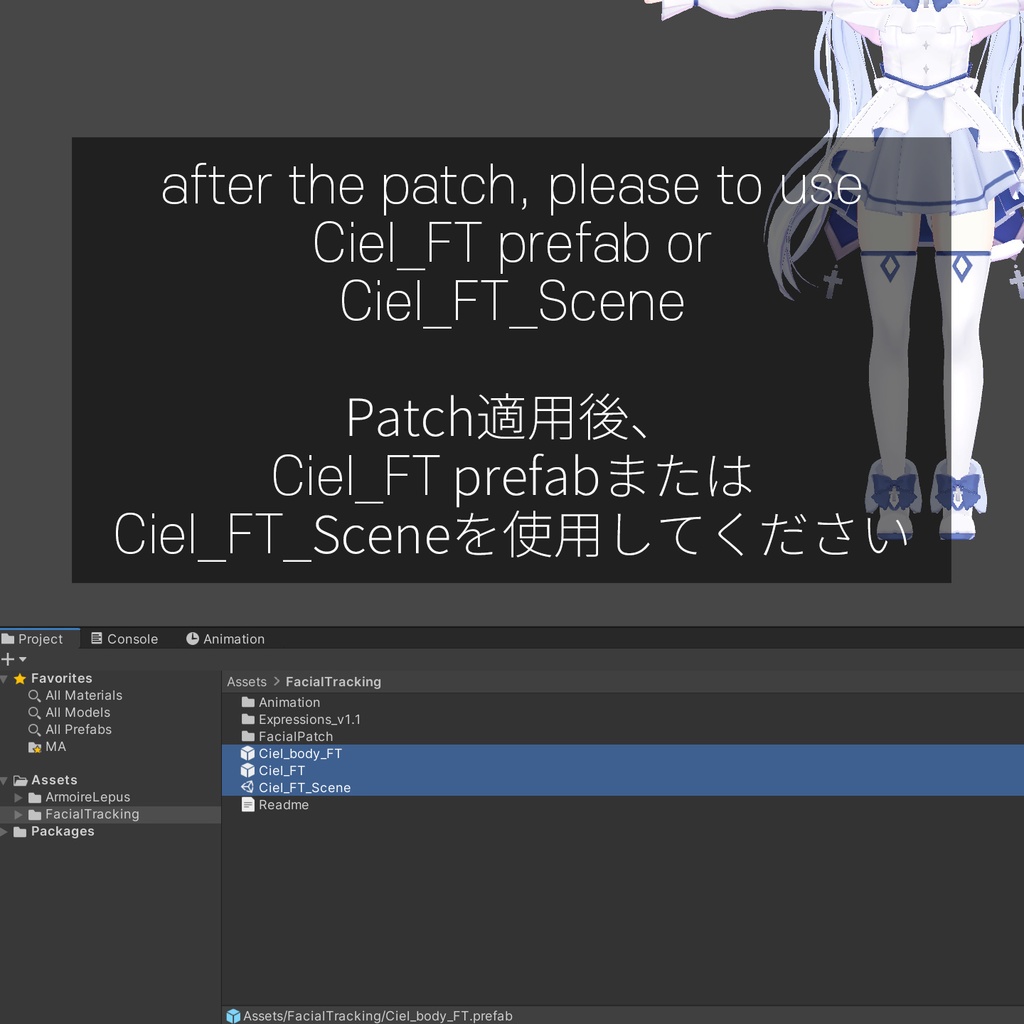This screenshot has height=1024, width=1024.
Task: Click Assets in the breadcrumb path
Action: click(245, 681)
